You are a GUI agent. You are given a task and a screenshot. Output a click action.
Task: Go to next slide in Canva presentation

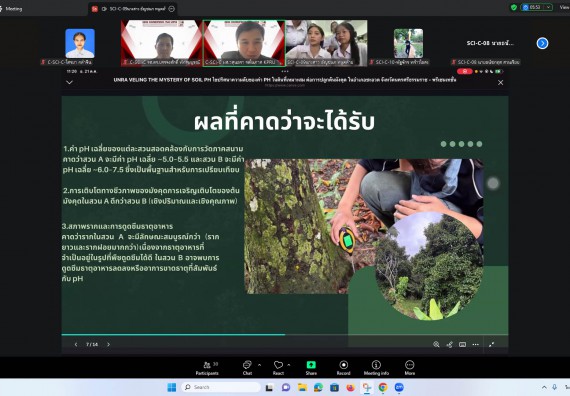click(x=108, y=344)
